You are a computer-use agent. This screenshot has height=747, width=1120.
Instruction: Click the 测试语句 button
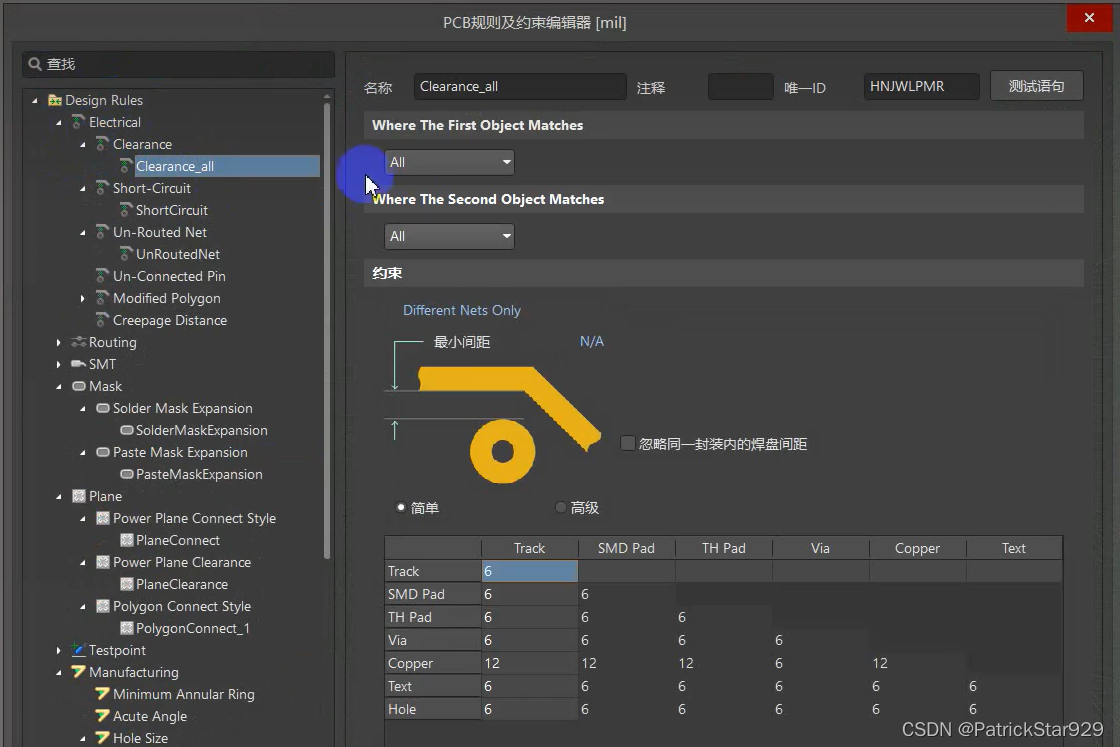[x=1036, y=86]
